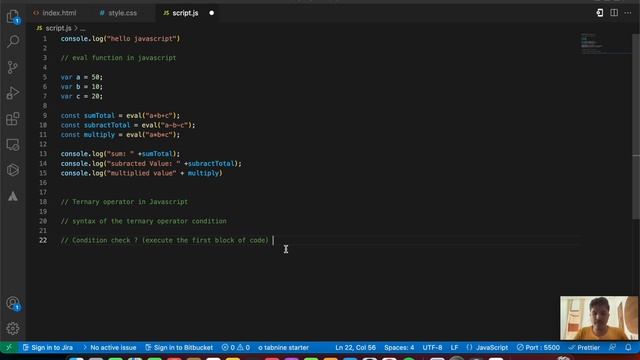Open the triangle-shaped icon in the activity bar
The image size is (640, 360).
coord(13,196)
